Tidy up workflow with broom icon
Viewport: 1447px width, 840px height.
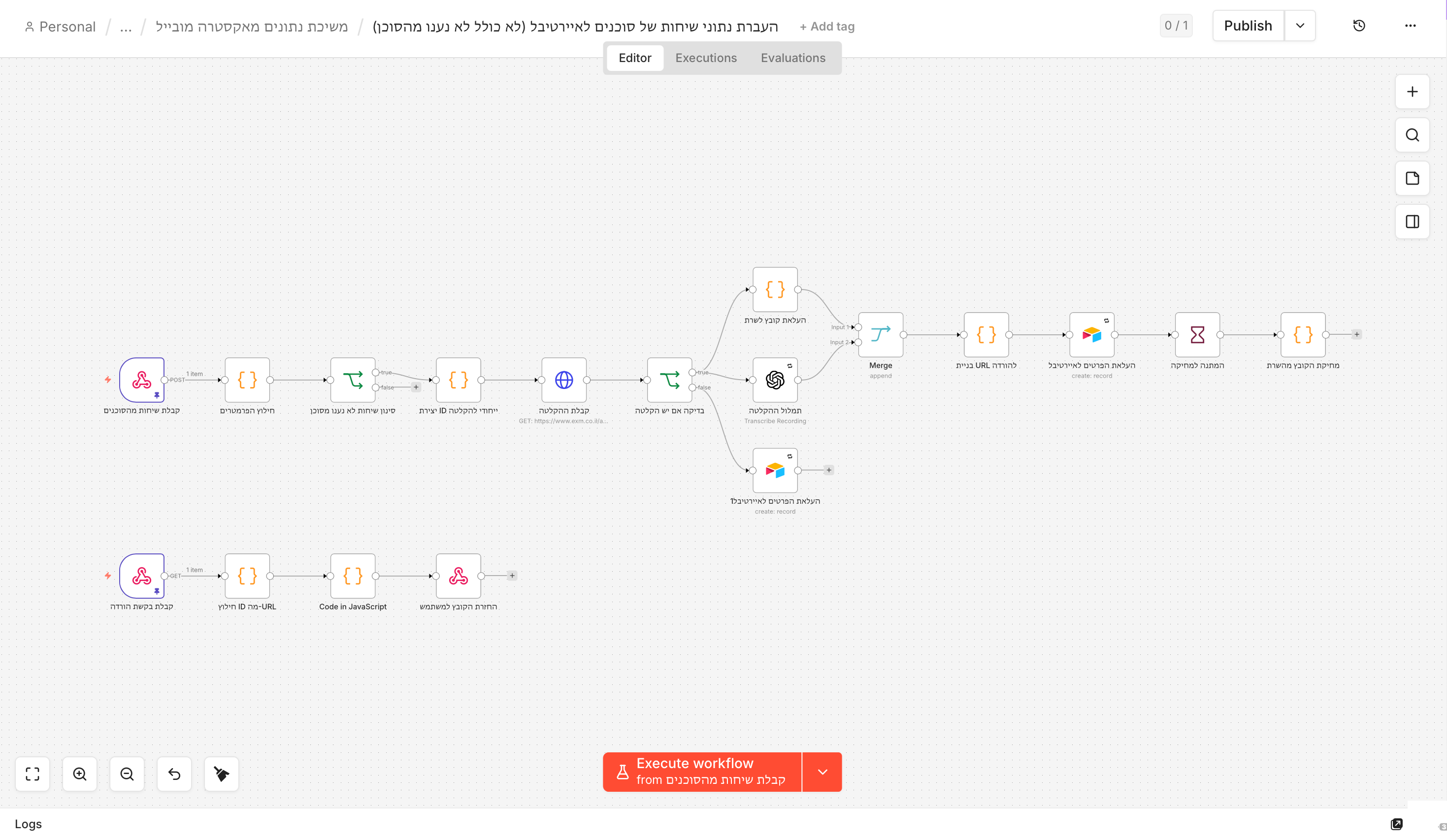[x=221, y=774]
